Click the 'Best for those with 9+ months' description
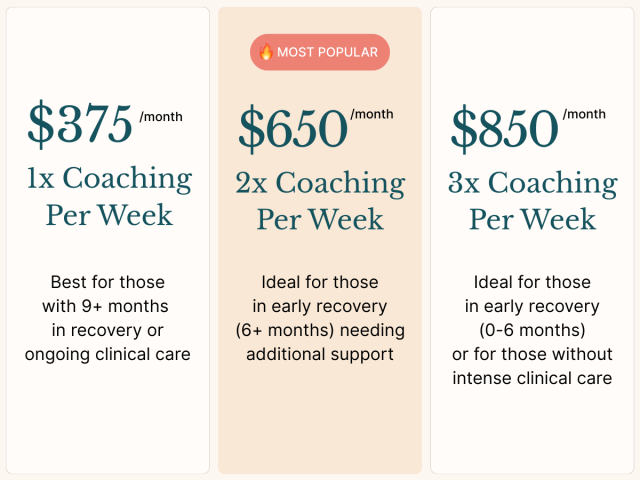Image resolution: width=640 pixels, height=480 pixels. pos(107,294)
